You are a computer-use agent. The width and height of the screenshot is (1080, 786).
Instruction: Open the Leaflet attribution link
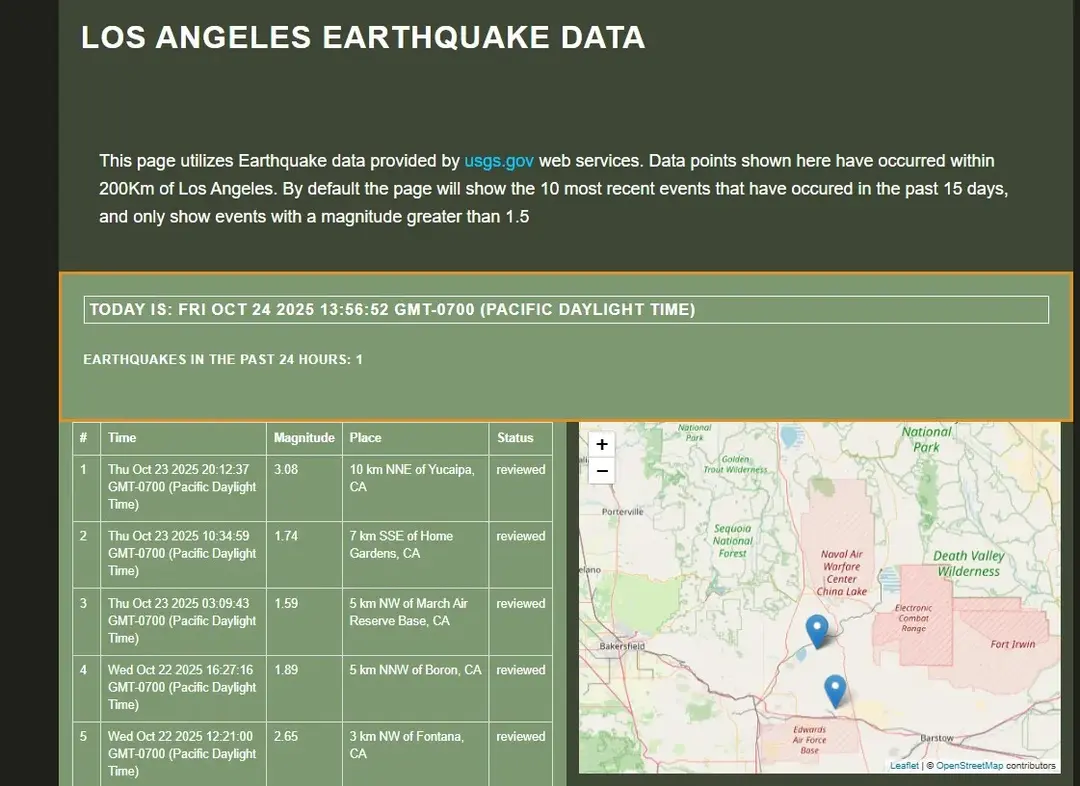903,764
